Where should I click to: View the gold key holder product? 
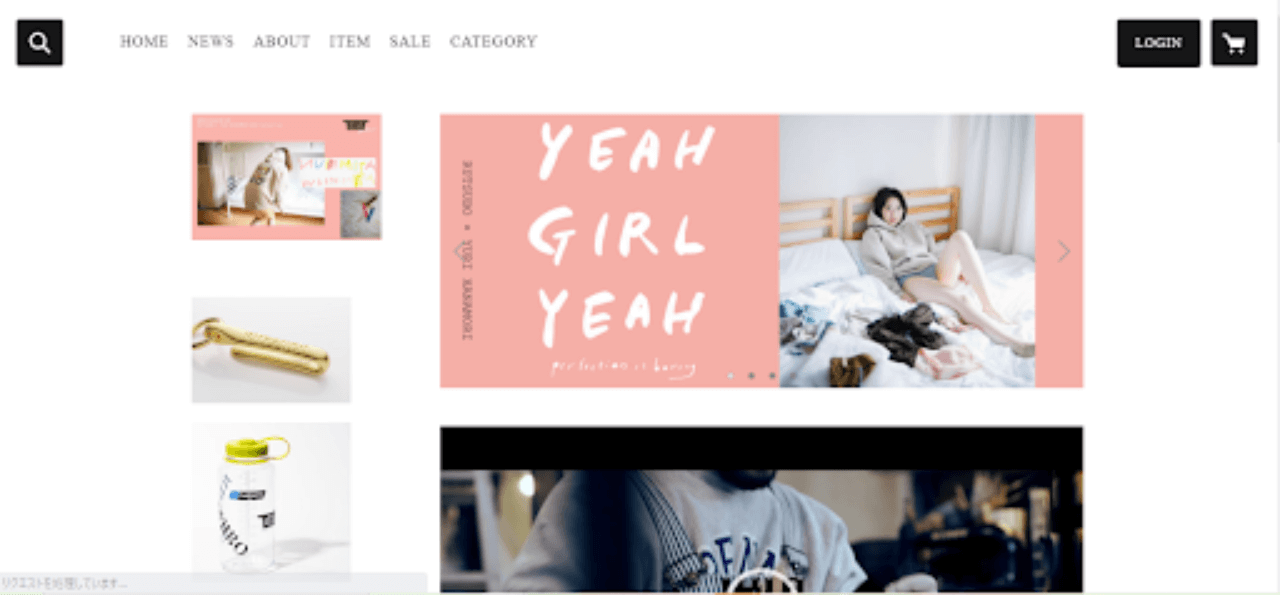tap(271, 350)
